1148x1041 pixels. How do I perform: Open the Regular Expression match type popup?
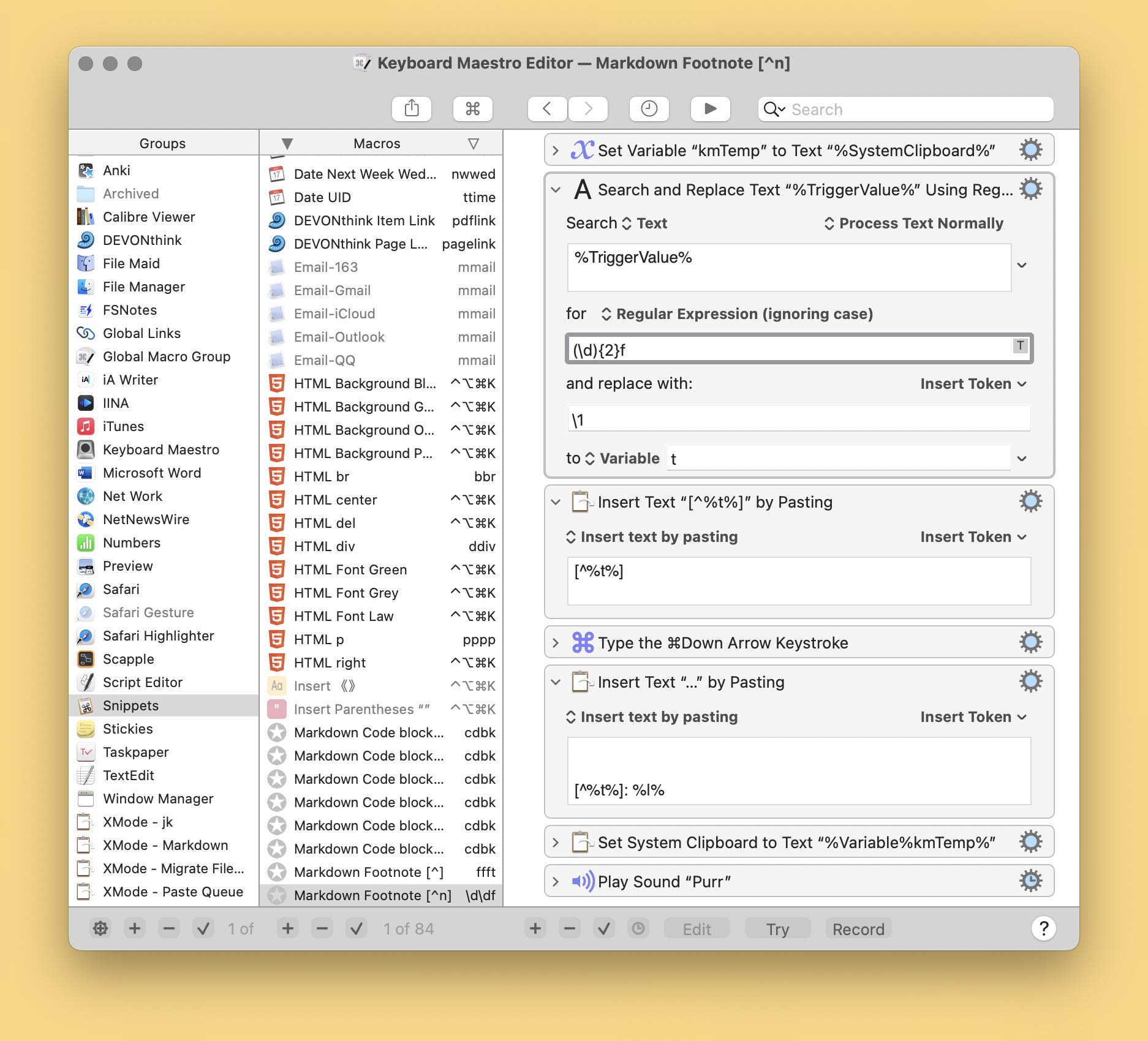[737, 314]
